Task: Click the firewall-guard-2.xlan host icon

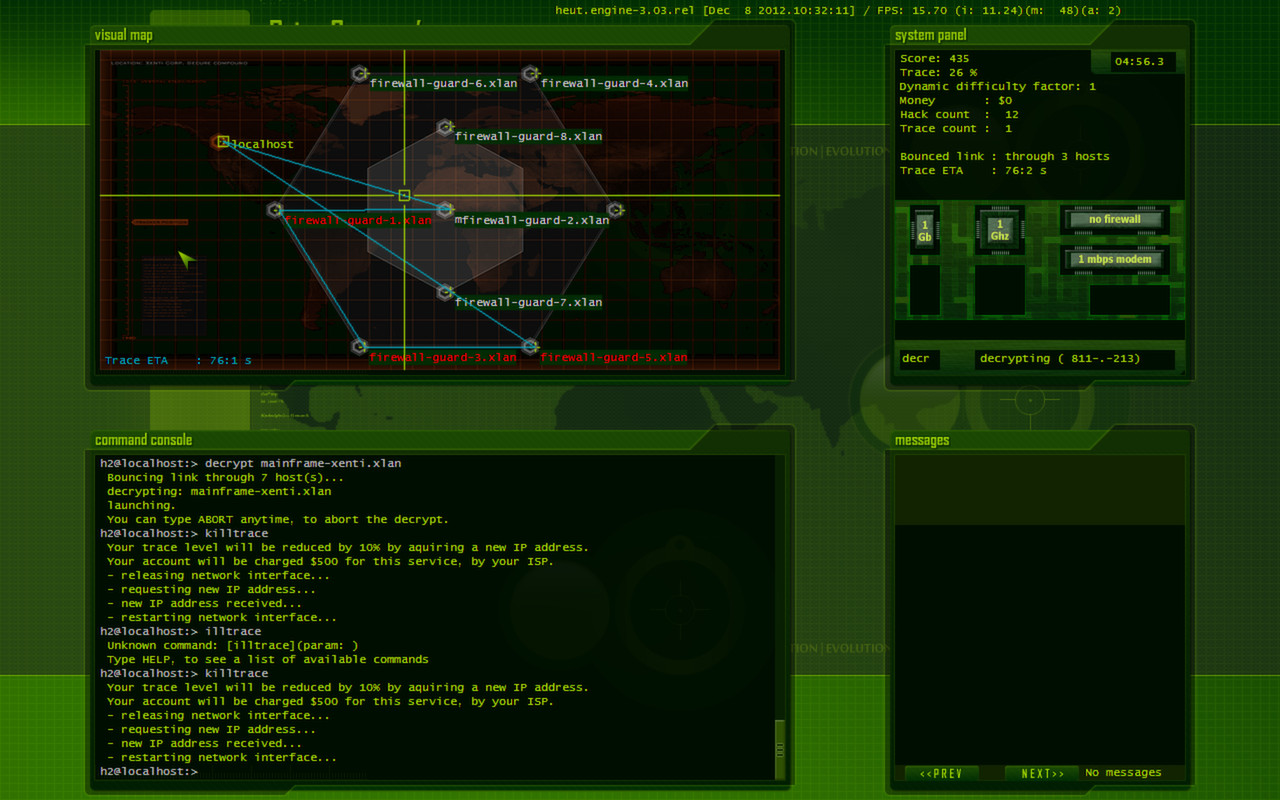Action: coord(444,210)
